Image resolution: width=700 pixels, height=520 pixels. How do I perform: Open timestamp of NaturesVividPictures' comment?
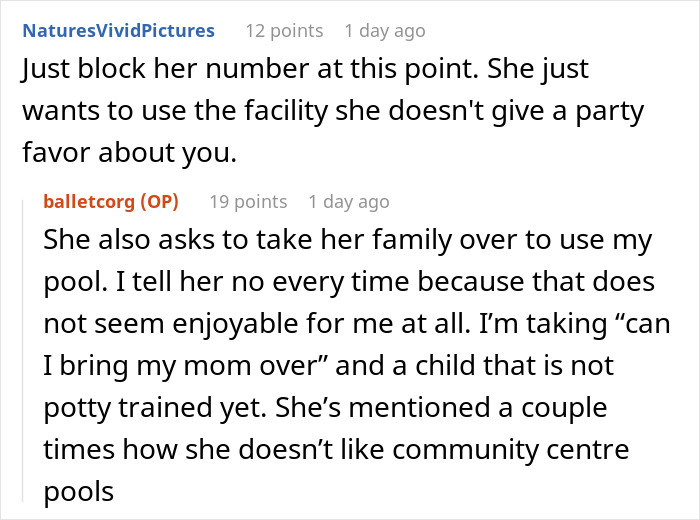click(384, 30)
